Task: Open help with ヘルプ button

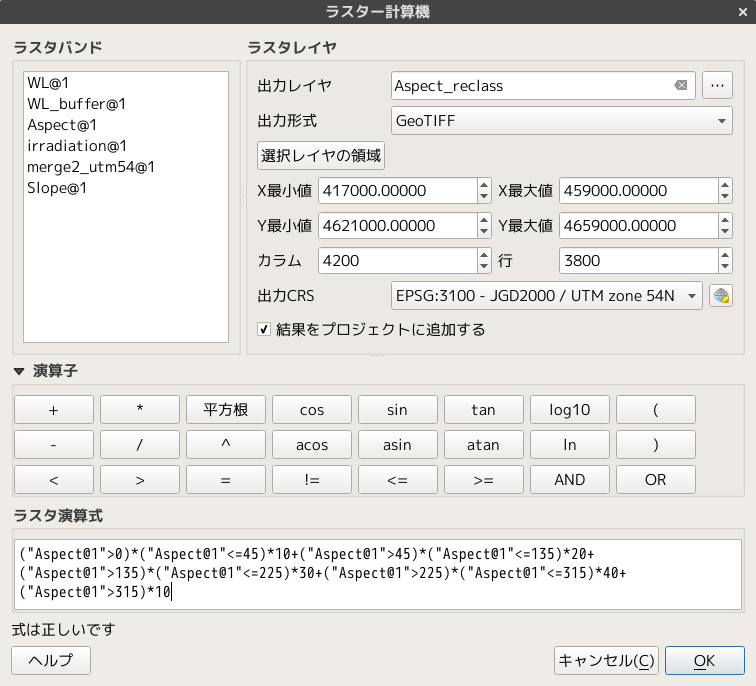Action: tap(51, 660)
